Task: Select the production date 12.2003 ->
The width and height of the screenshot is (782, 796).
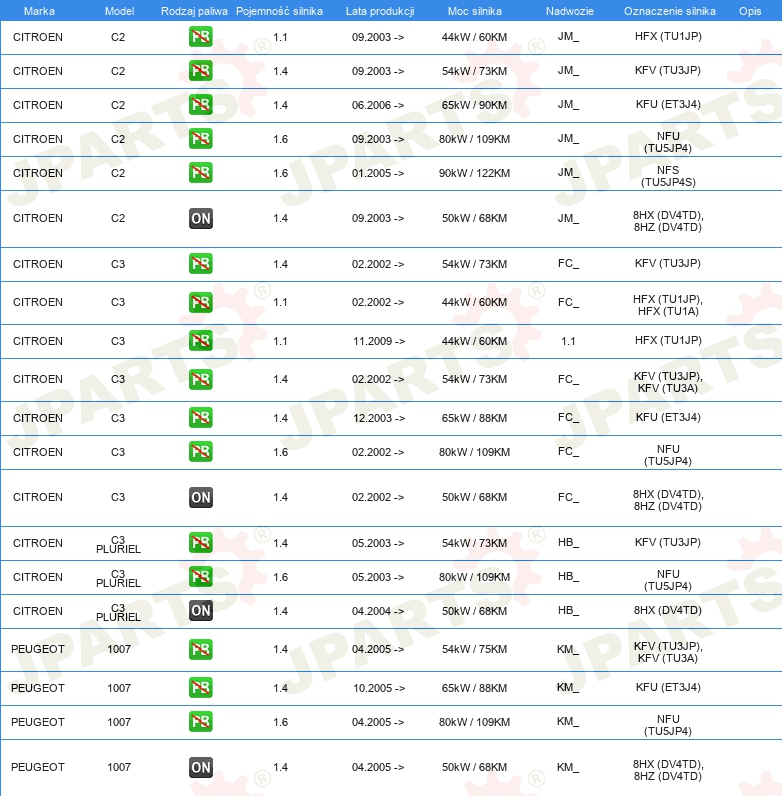Action: 379,418
